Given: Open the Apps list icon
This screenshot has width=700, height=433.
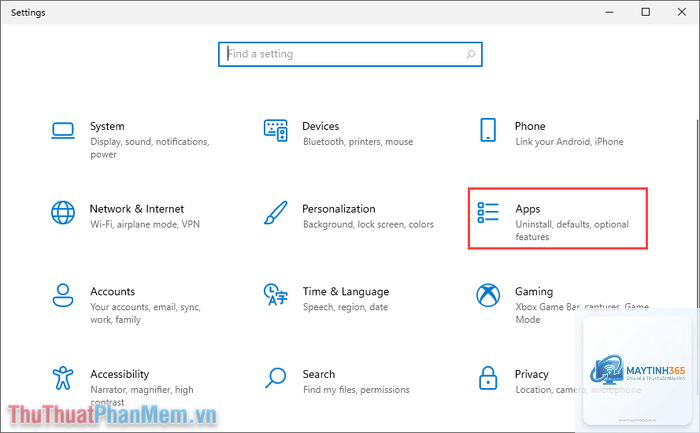Looking at the screenshot, I should click(488, 212).
